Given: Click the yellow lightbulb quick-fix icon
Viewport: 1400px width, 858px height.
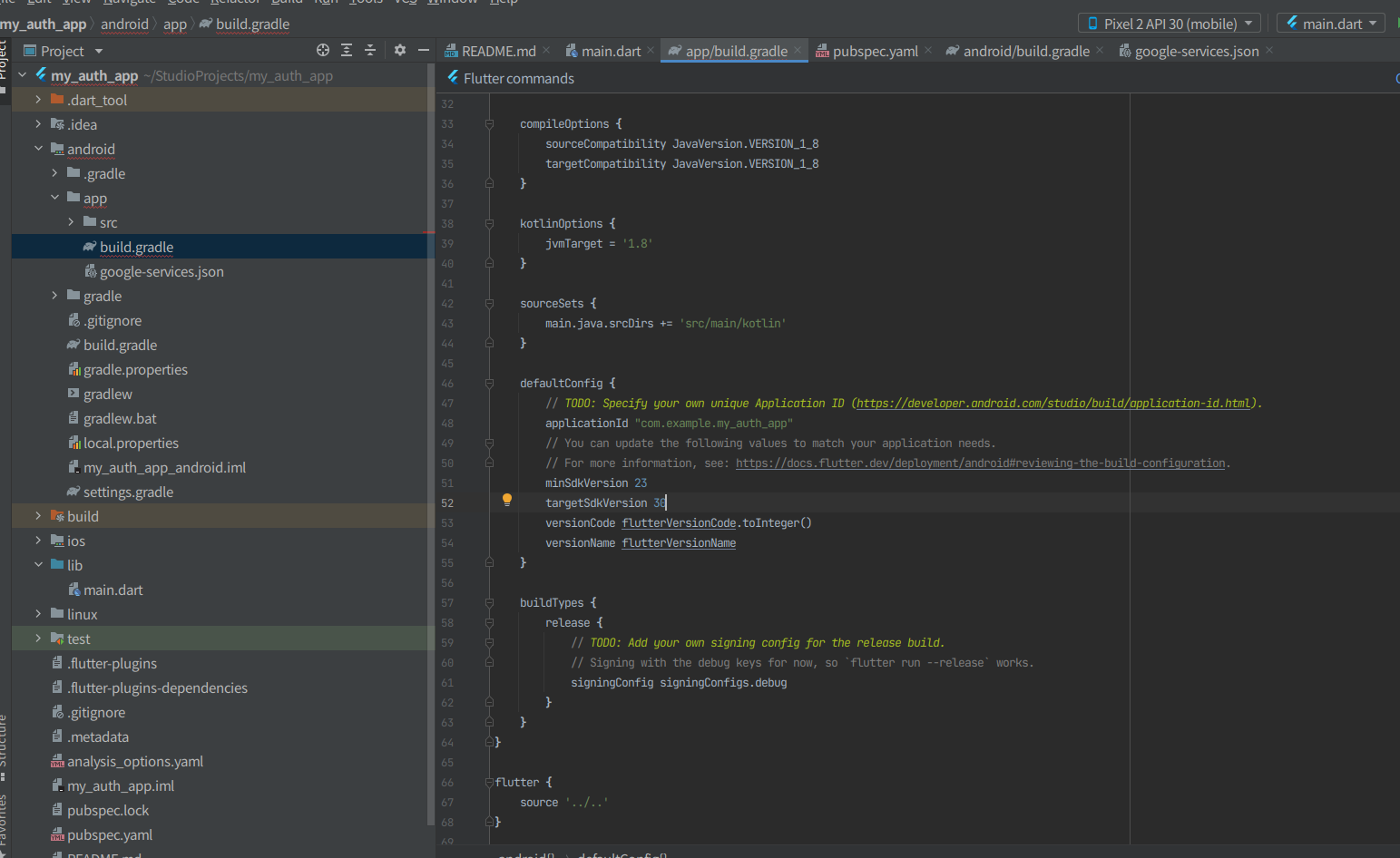Looking at the screenshot, I should pos(507,500).
